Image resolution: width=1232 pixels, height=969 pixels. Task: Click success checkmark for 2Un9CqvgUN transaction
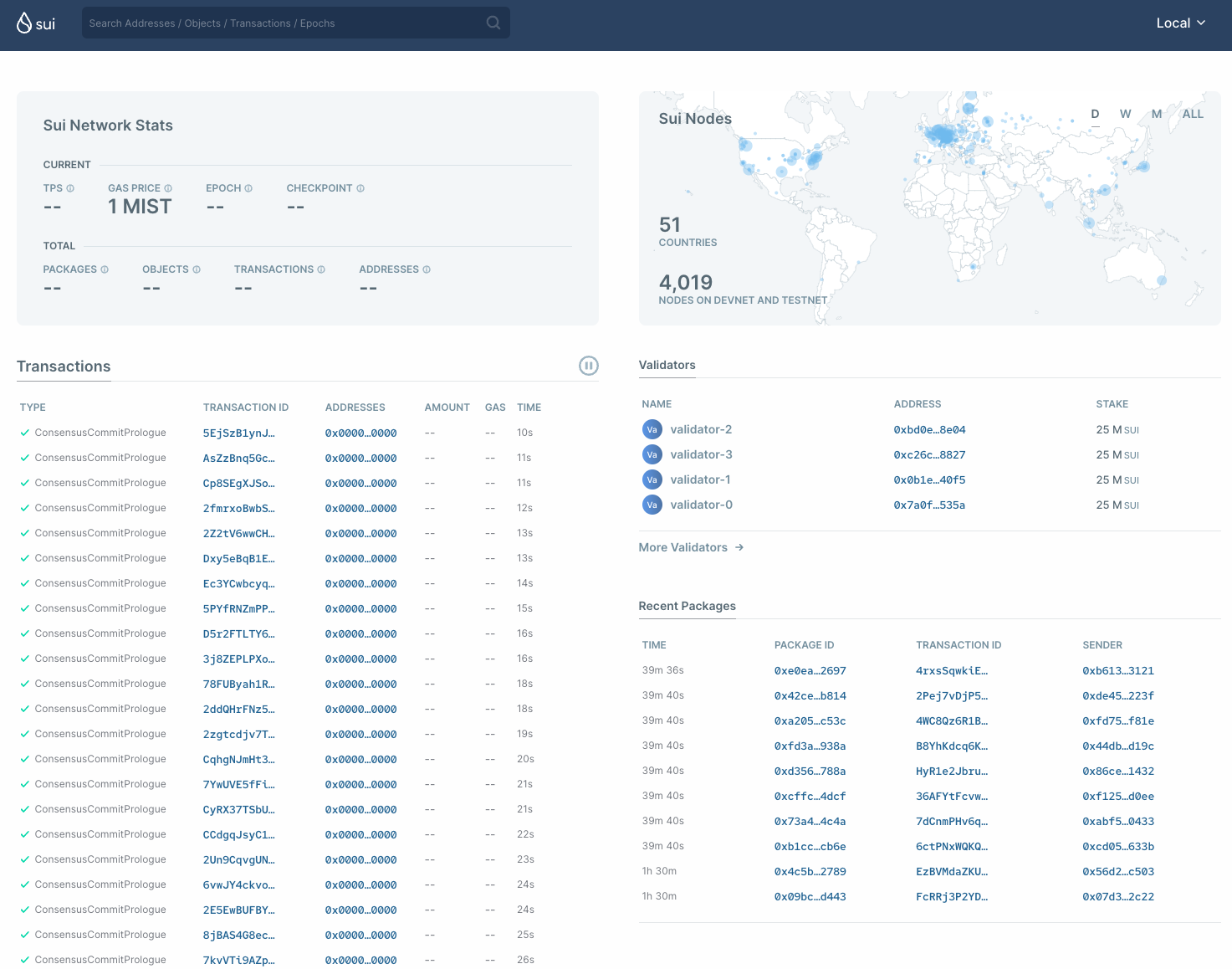[x=25, y=859]
